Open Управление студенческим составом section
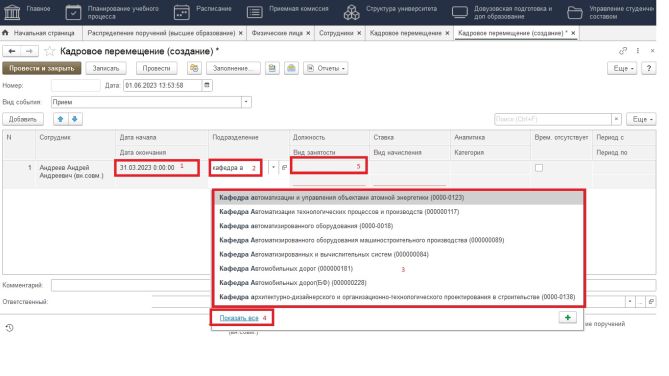The width and height of the screenshot is (669, 376). pyautogui.click(x=611, y=12)
